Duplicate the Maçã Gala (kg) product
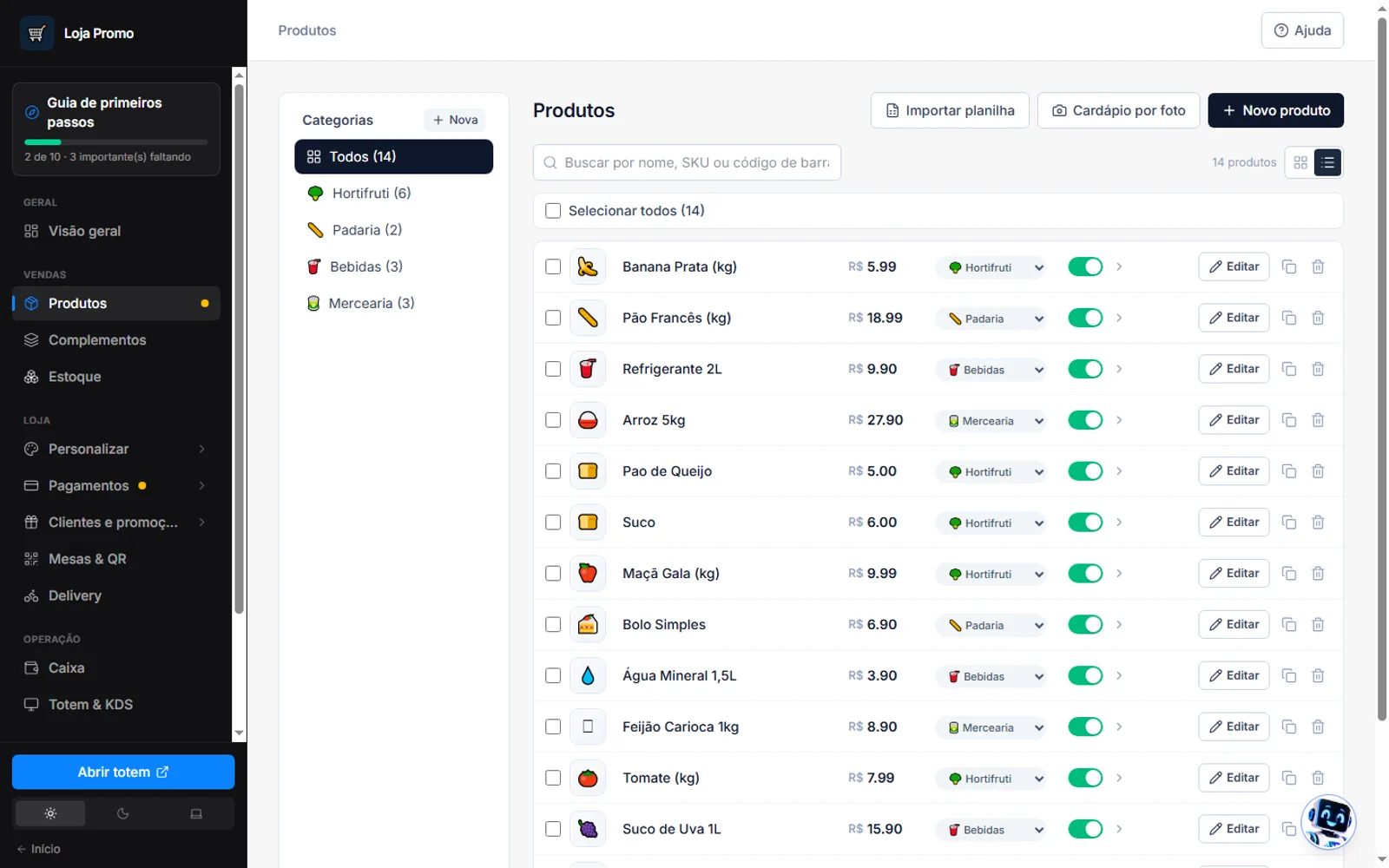The image size is (1389, 868). point(1289,574)
